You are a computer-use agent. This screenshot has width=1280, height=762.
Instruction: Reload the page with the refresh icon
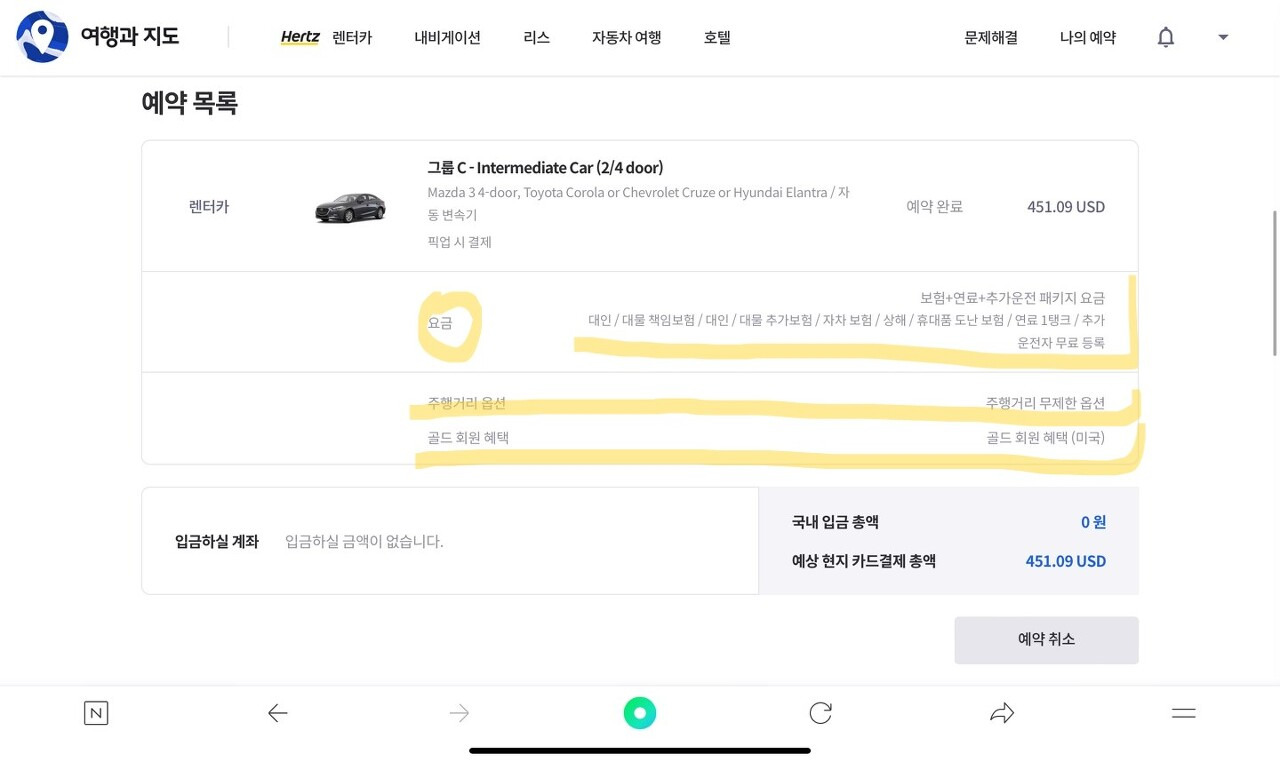pos(820,713)
